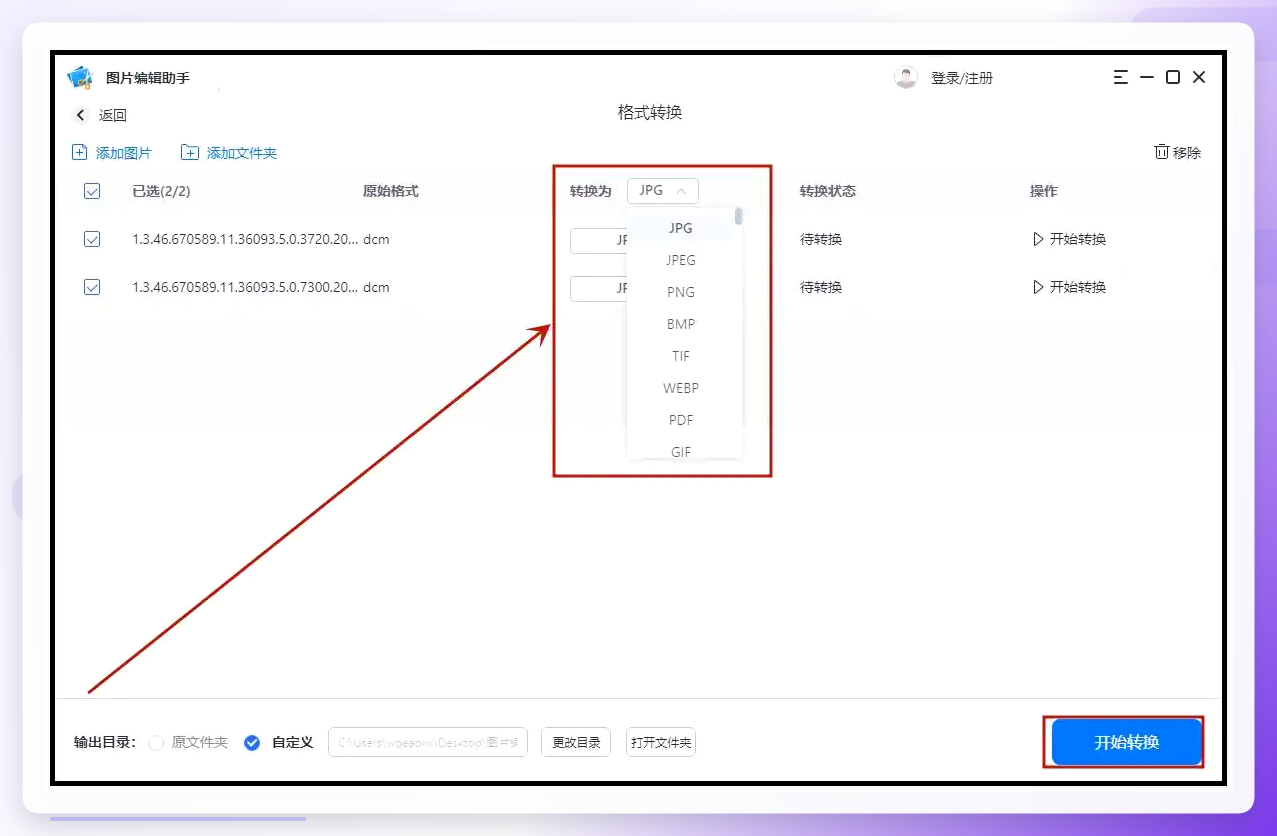The image size is (1277, 836).
Task: Click the 图片编辑助手 app logo icon
Action: [80, 78]
